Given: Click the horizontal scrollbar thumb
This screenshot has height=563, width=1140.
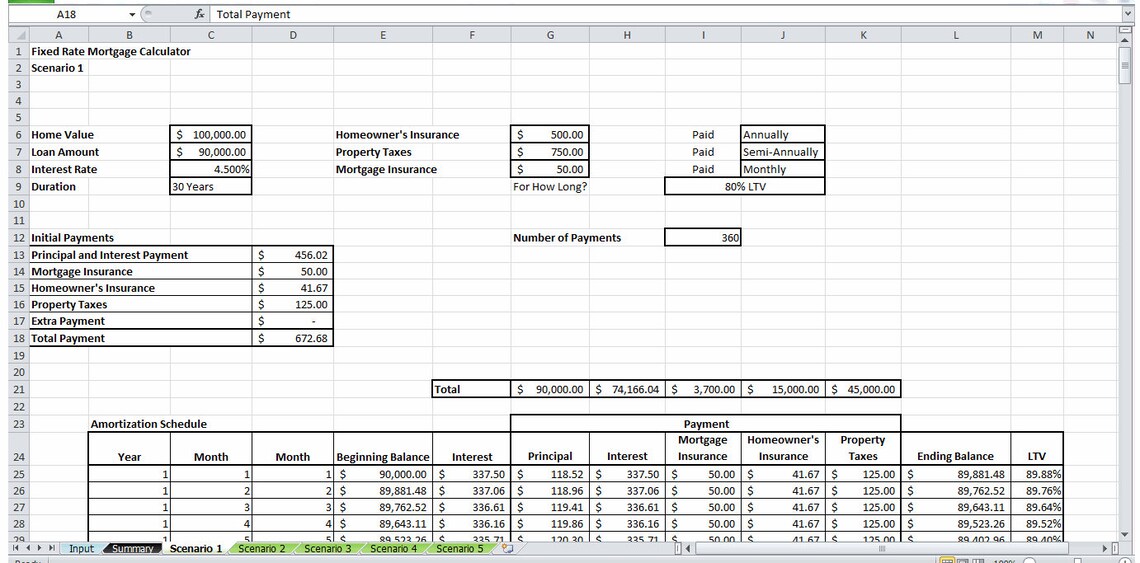Looking at the screenshot, I should (x=884, y=548).
